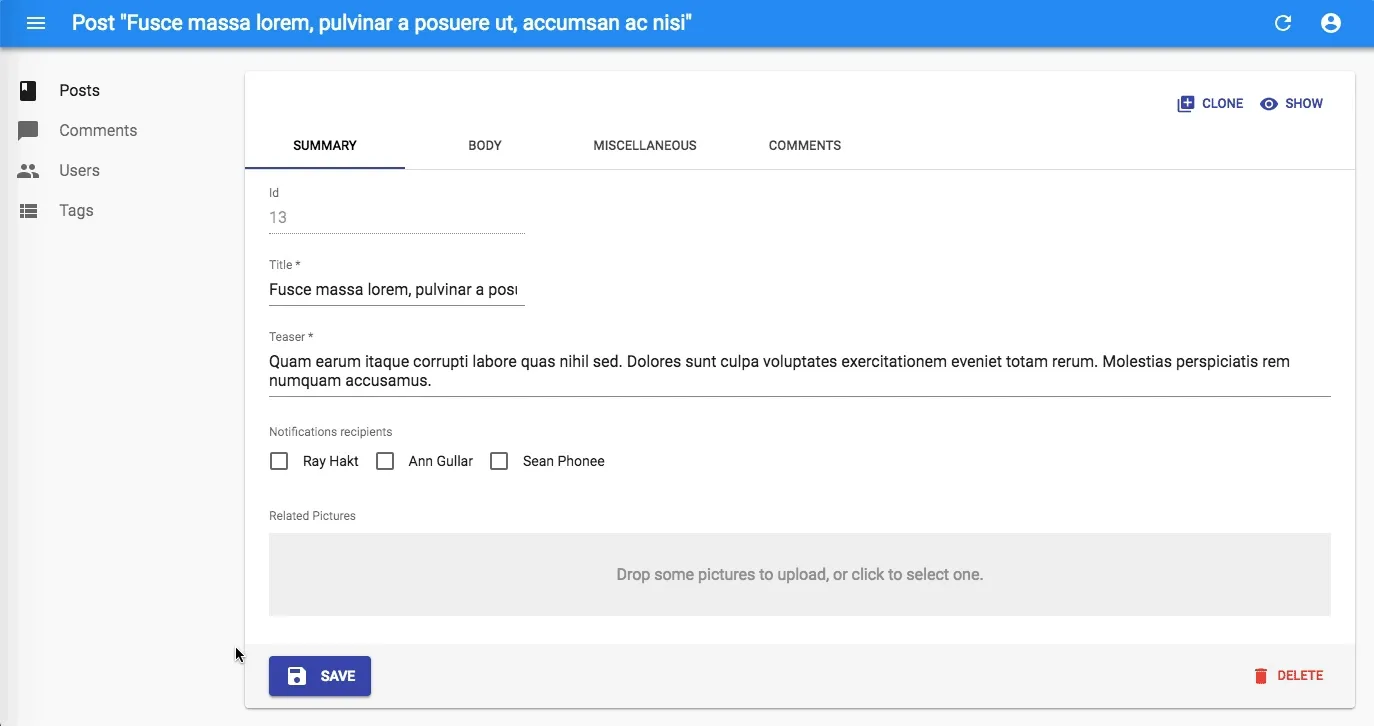Screen dimensions: 1374x726
Task: Enable Ann Gullar notification recipient
Action: pyautogui.click(x=385, y=461)
